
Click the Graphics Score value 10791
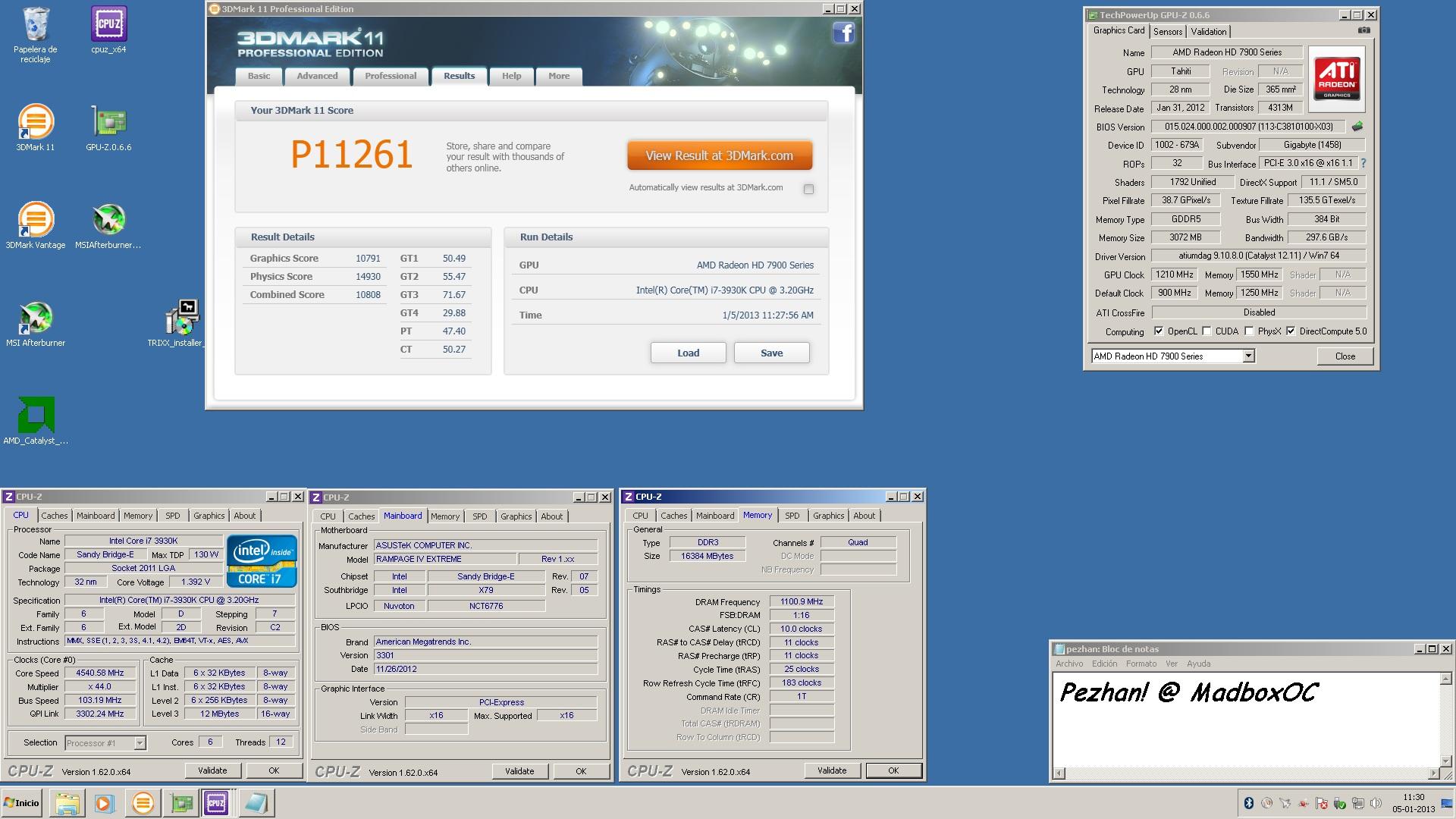[x=368, y=259]
